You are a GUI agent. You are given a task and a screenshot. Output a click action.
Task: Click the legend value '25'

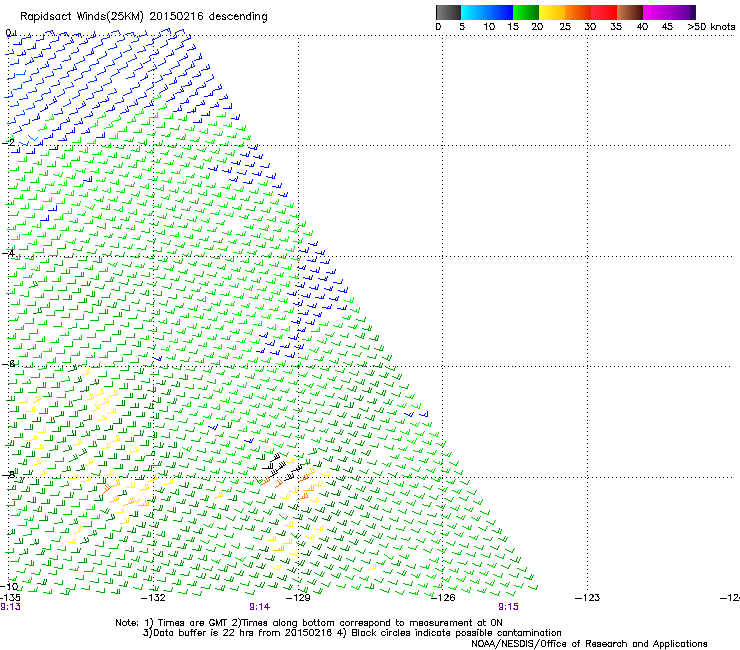[x=565, y=27]
